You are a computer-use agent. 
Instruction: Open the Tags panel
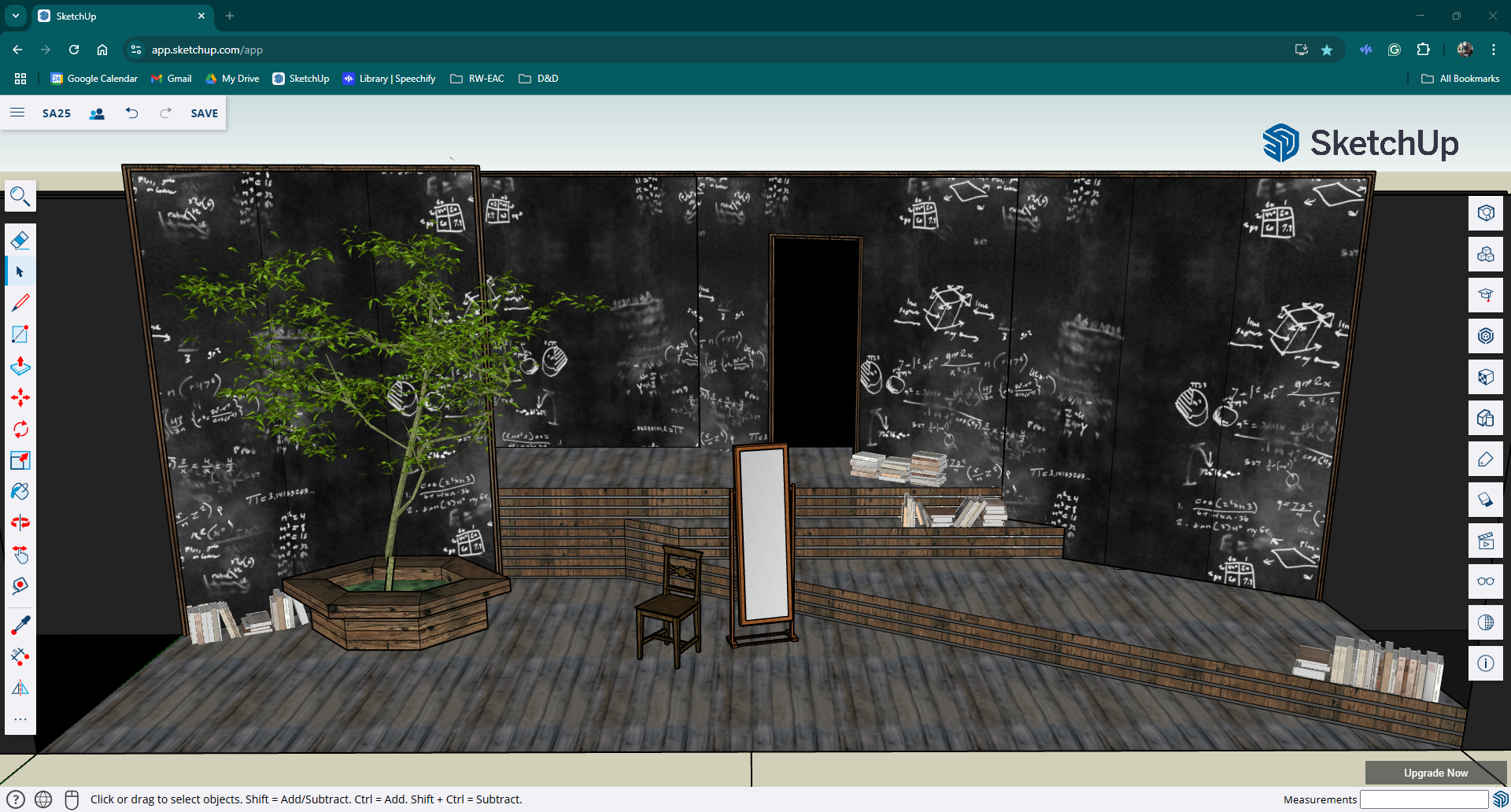(x=1486, y=459)
